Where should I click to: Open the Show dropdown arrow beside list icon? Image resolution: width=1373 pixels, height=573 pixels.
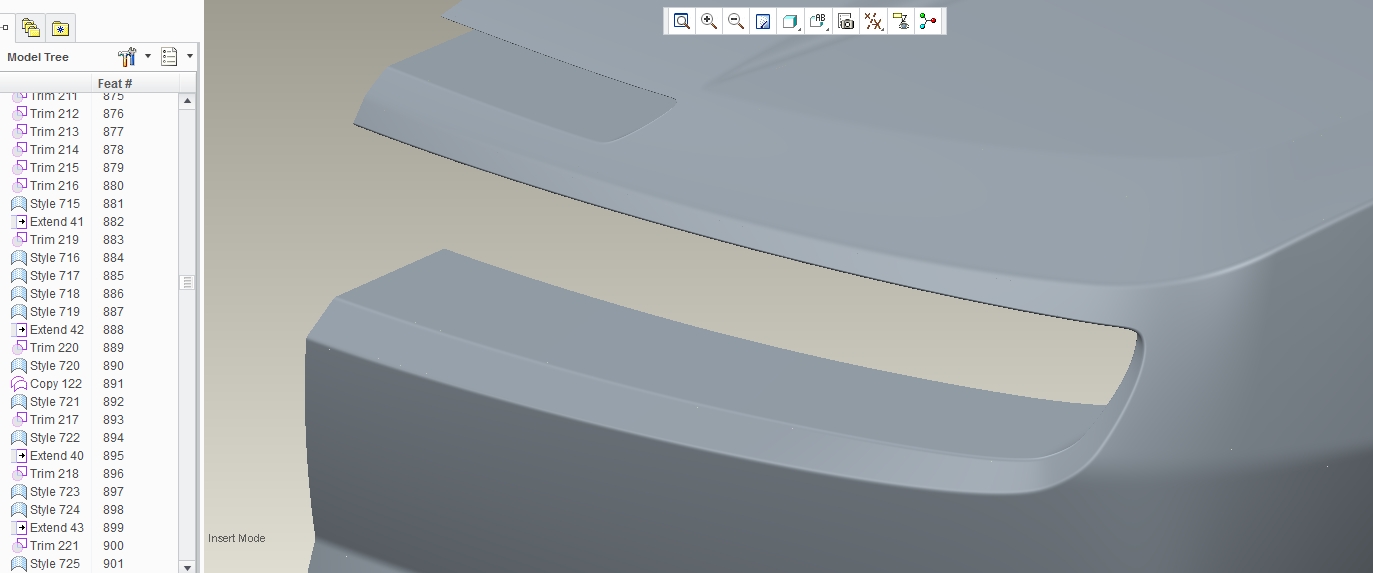pos(190,57)
